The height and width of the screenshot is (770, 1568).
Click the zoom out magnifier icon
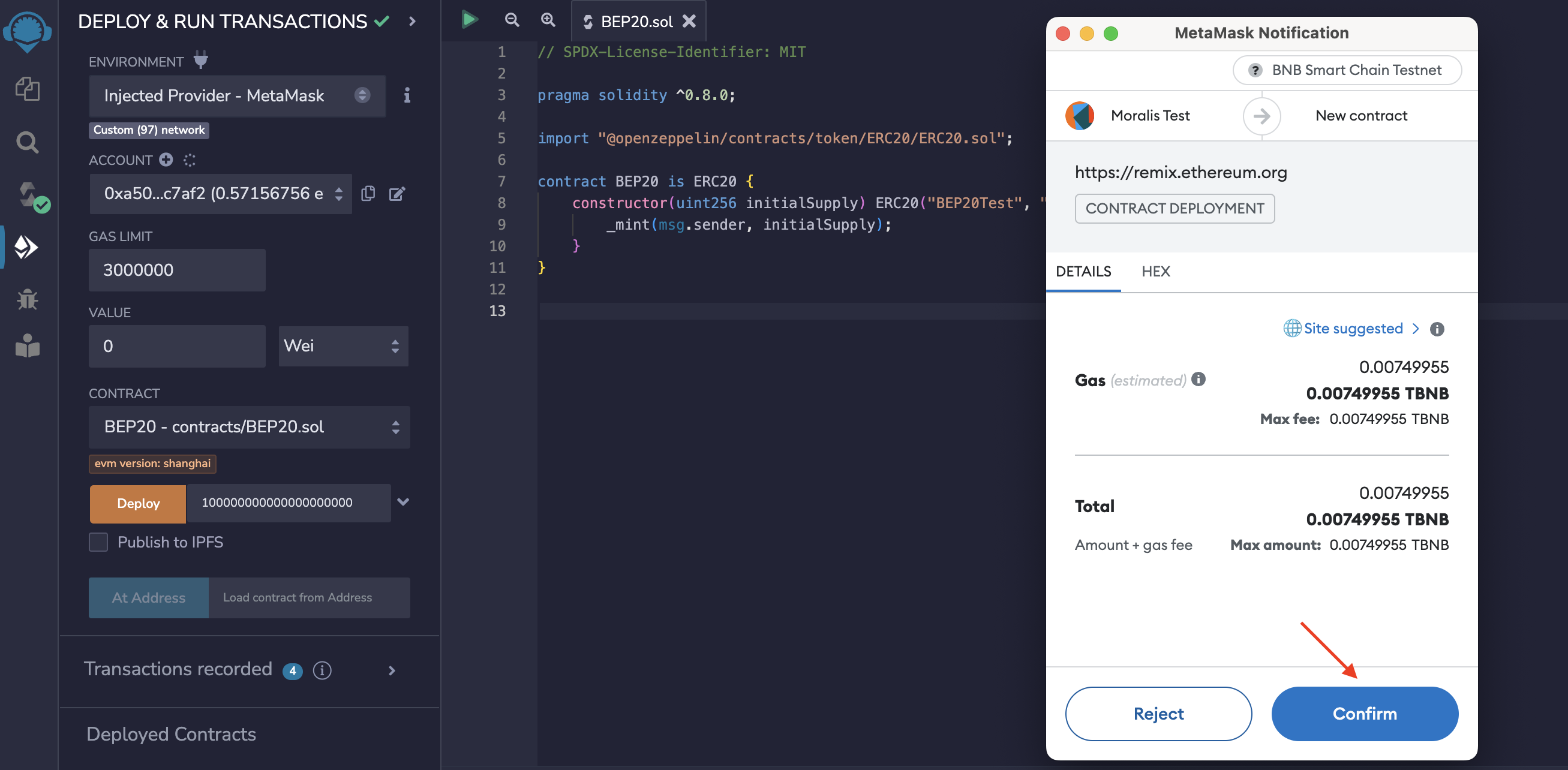(x=512, y=20)
